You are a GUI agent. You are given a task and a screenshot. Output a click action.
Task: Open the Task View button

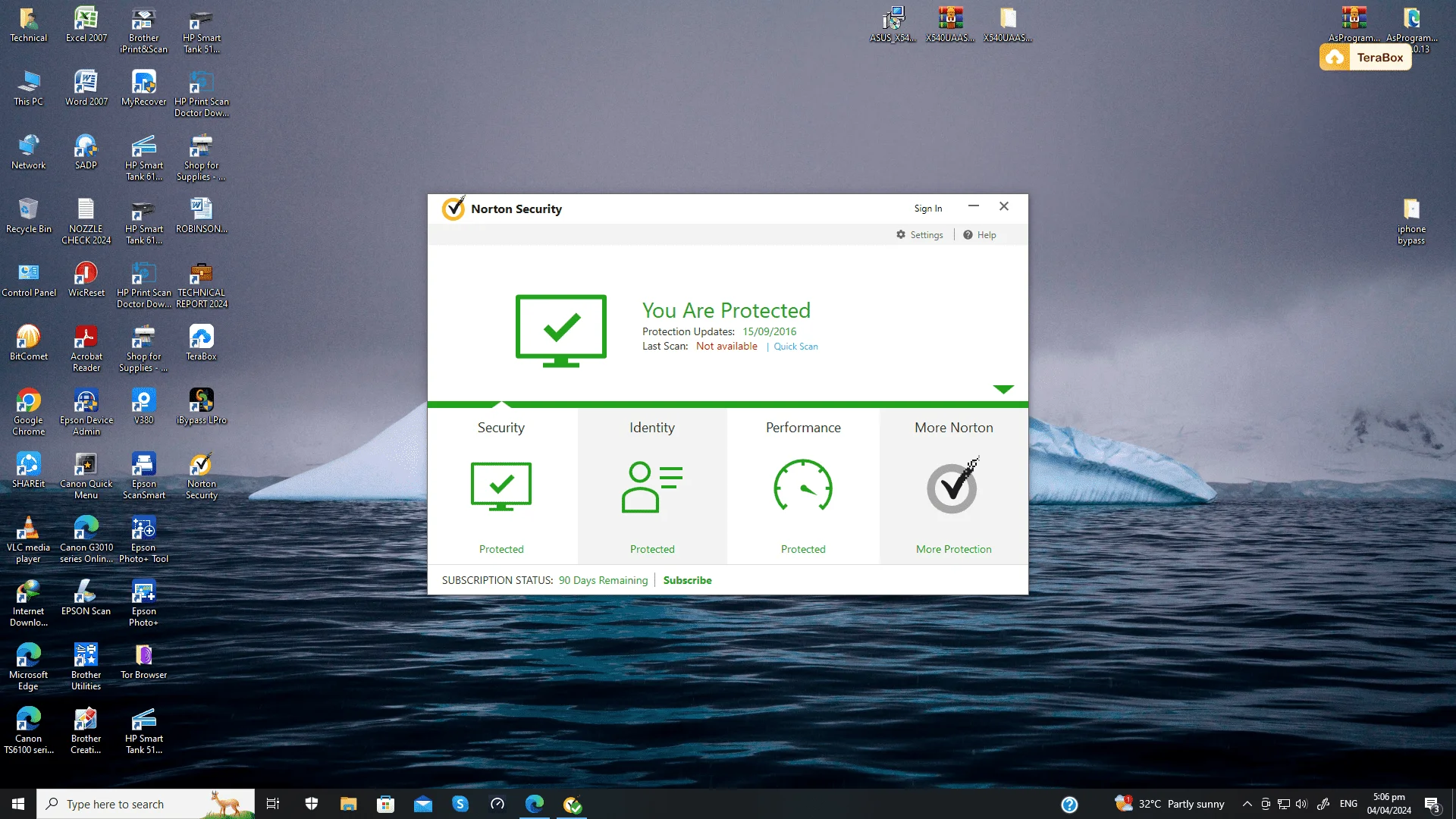[273, 804]
